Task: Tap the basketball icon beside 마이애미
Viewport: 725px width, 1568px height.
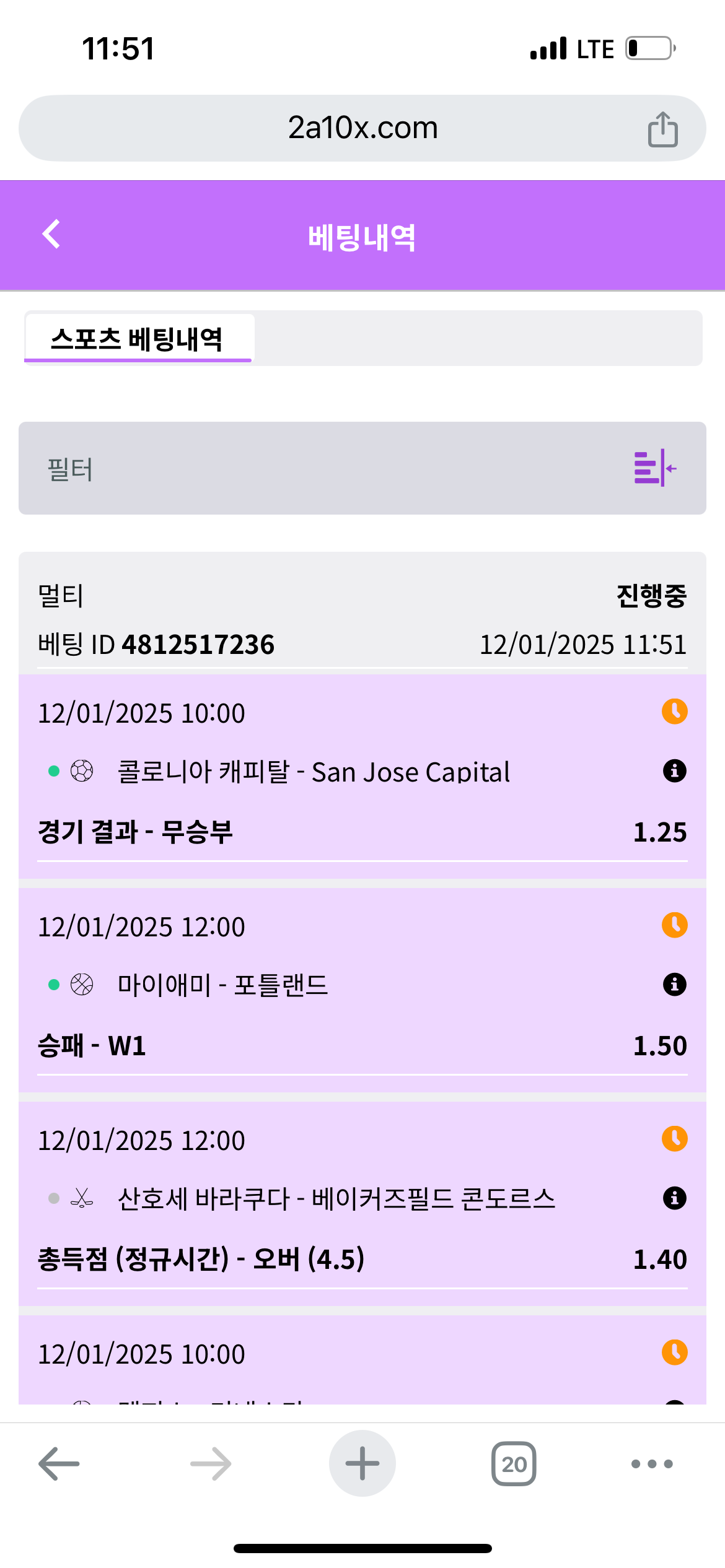Action: pyautogui.click(x=82, y=985)
